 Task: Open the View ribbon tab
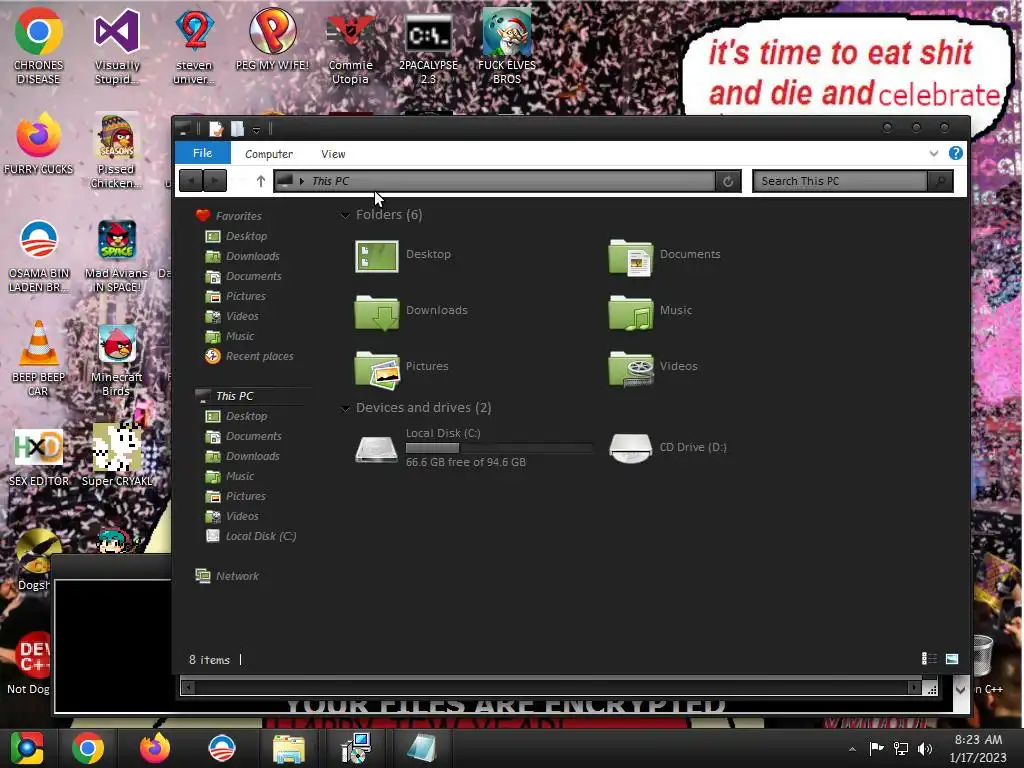(333, 154)
